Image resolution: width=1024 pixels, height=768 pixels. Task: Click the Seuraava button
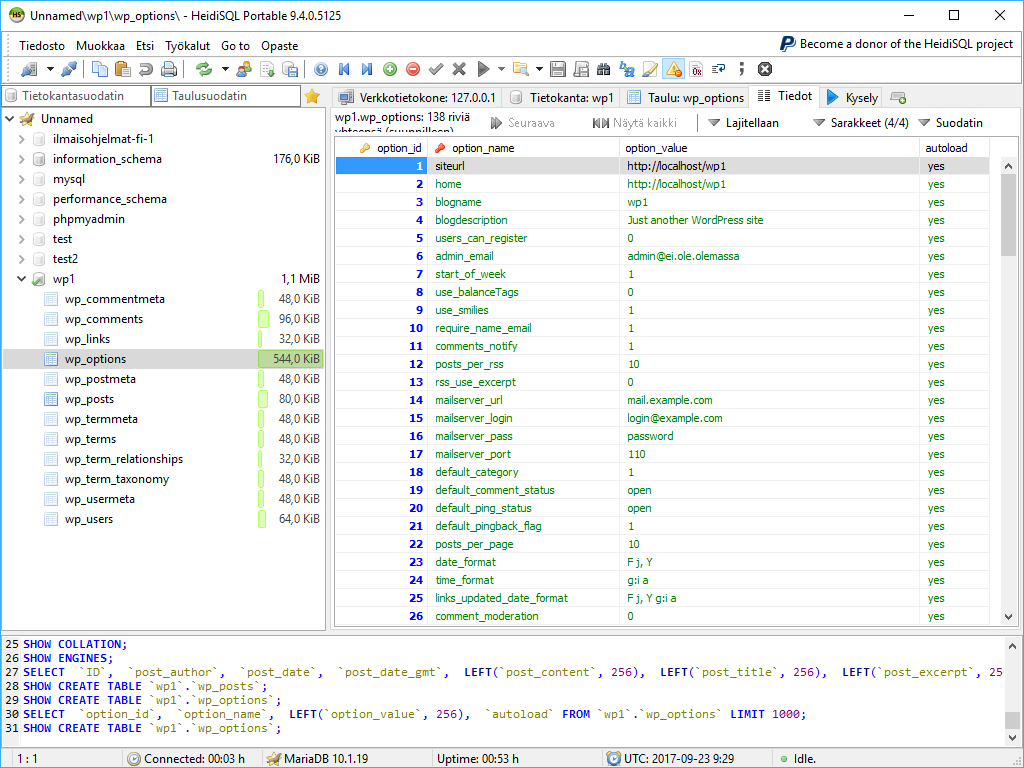click(522, 123)
